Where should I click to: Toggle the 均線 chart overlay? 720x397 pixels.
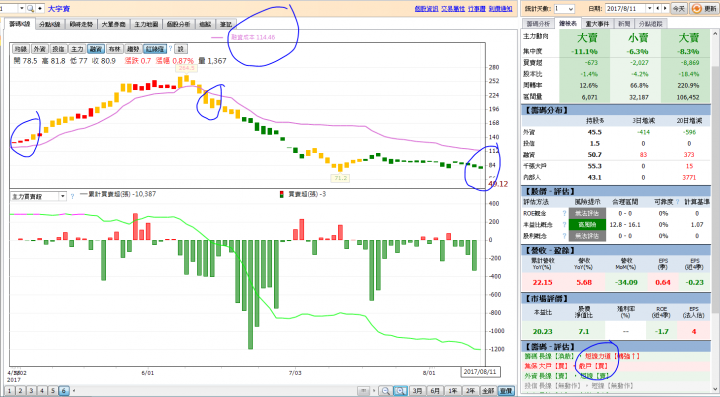21,49
